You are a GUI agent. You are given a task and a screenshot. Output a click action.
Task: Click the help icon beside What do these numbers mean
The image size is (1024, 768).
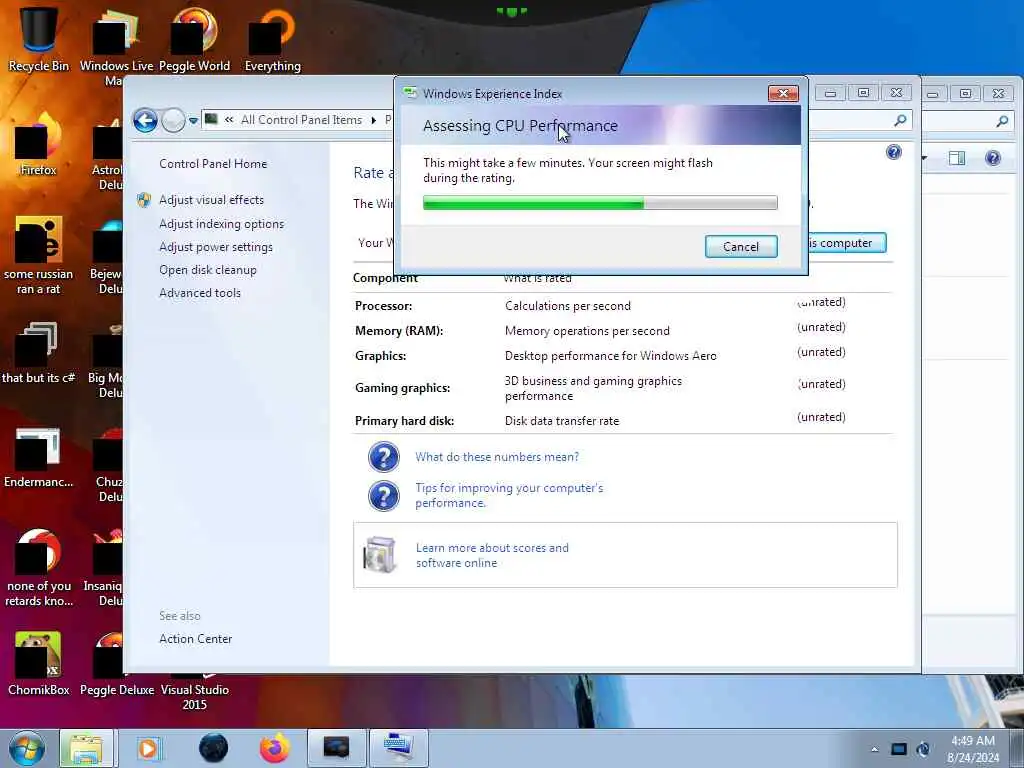pyautogui.click(x=383, y=456)
